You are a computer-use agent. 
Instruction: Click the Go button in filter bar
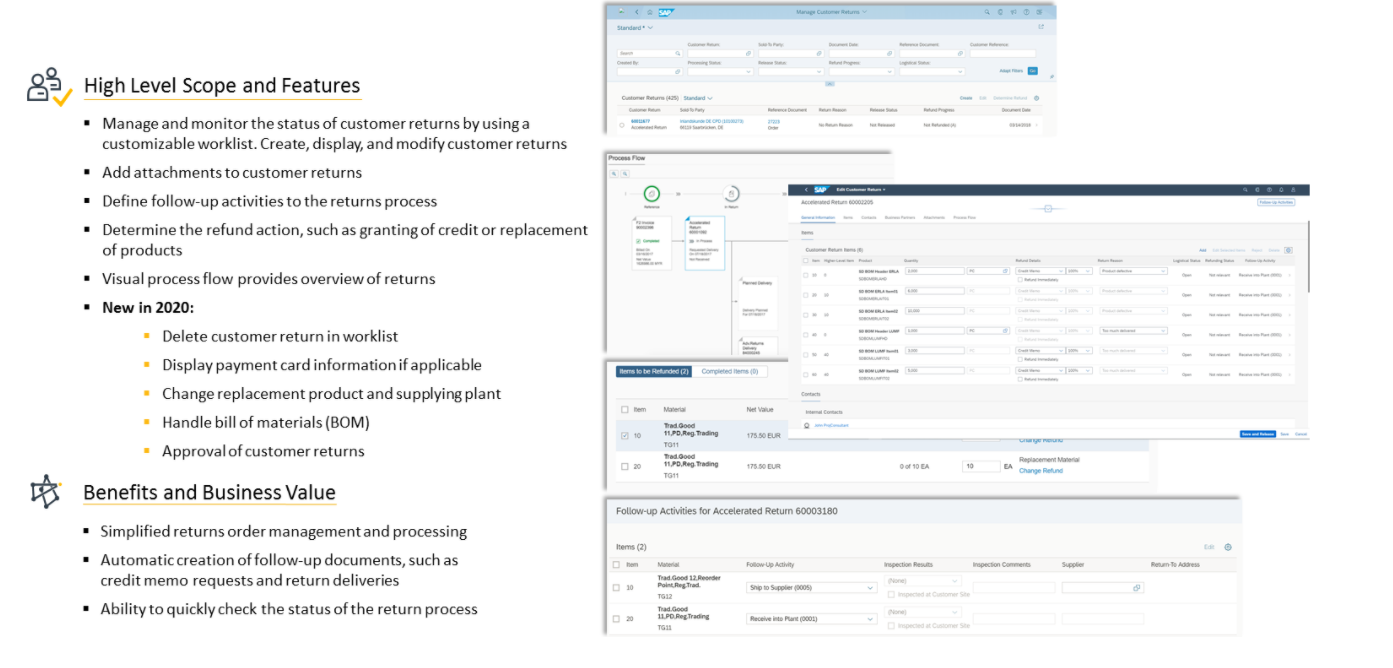(x=1032, y=71)
